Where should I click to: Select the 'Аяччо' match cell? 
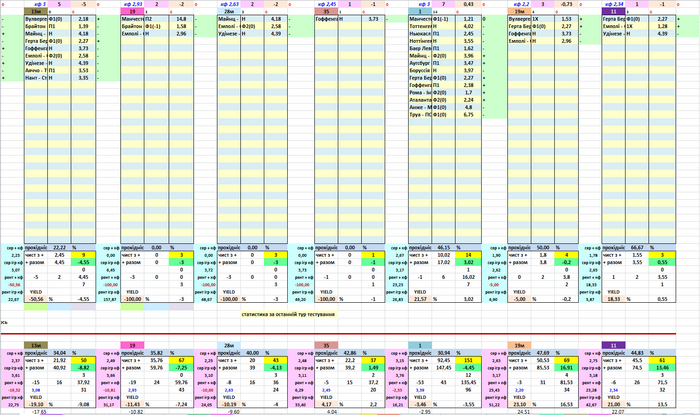[36, 71]
